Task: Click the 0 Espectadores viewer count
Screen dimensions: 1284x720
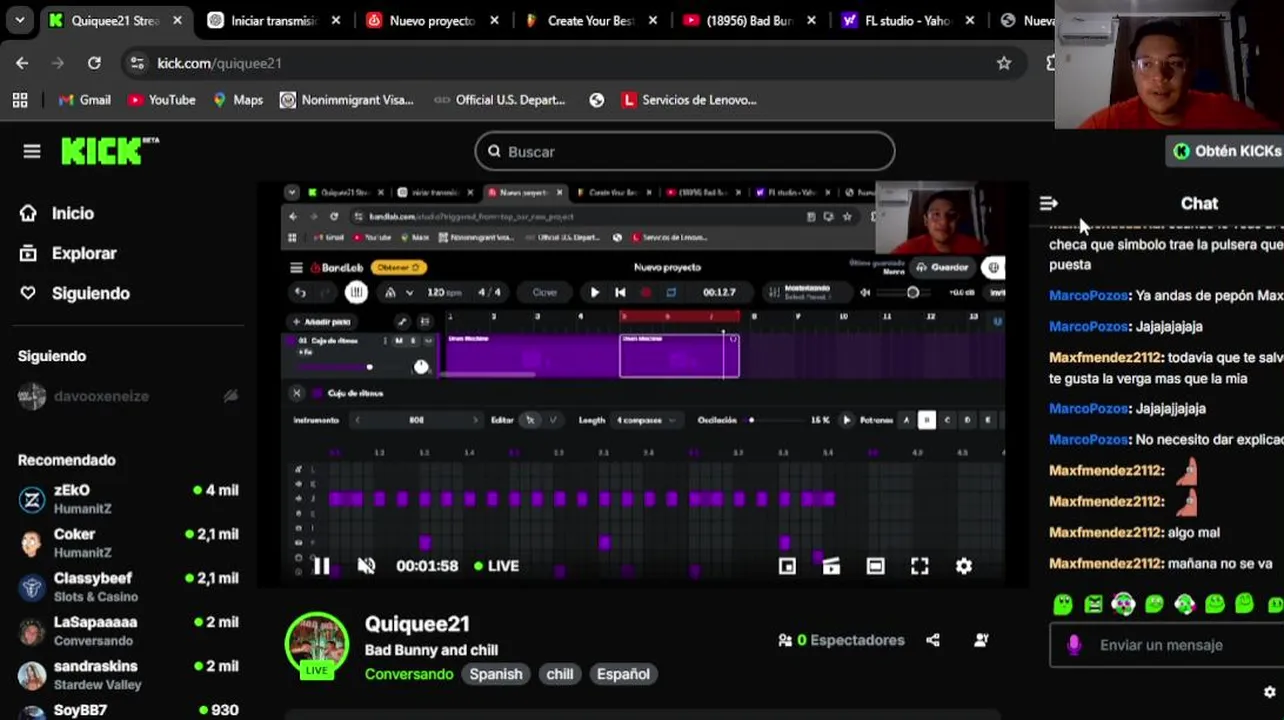Action: [841, 640]
